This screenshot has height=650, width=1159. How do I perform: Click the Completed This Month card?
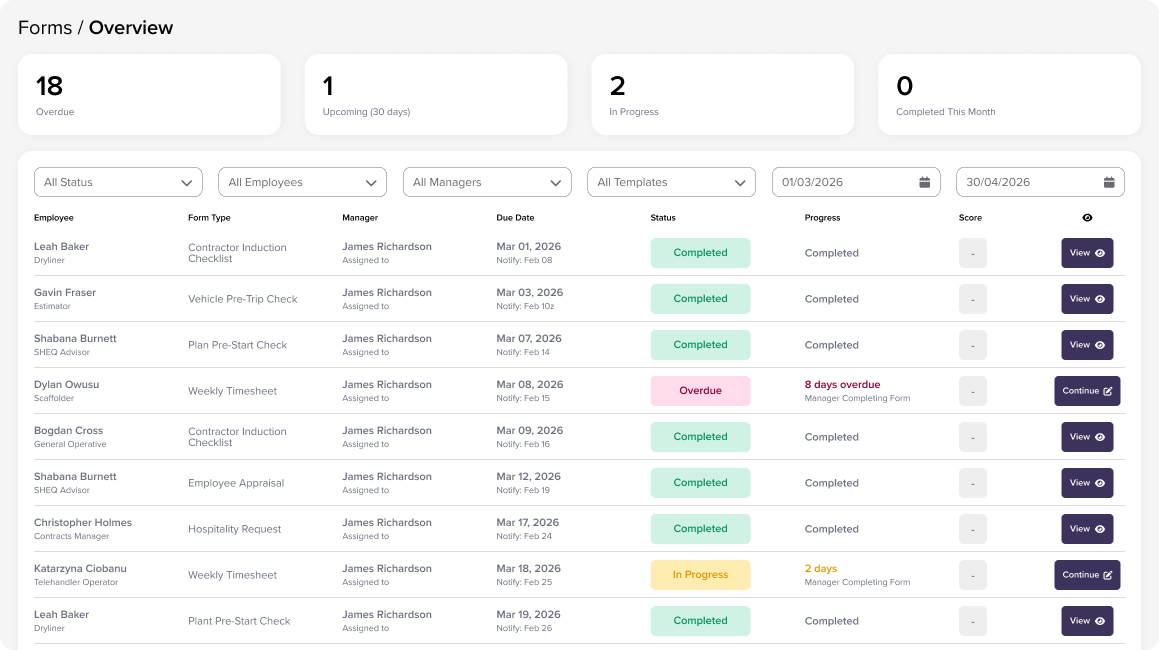tap(1009, 94)
